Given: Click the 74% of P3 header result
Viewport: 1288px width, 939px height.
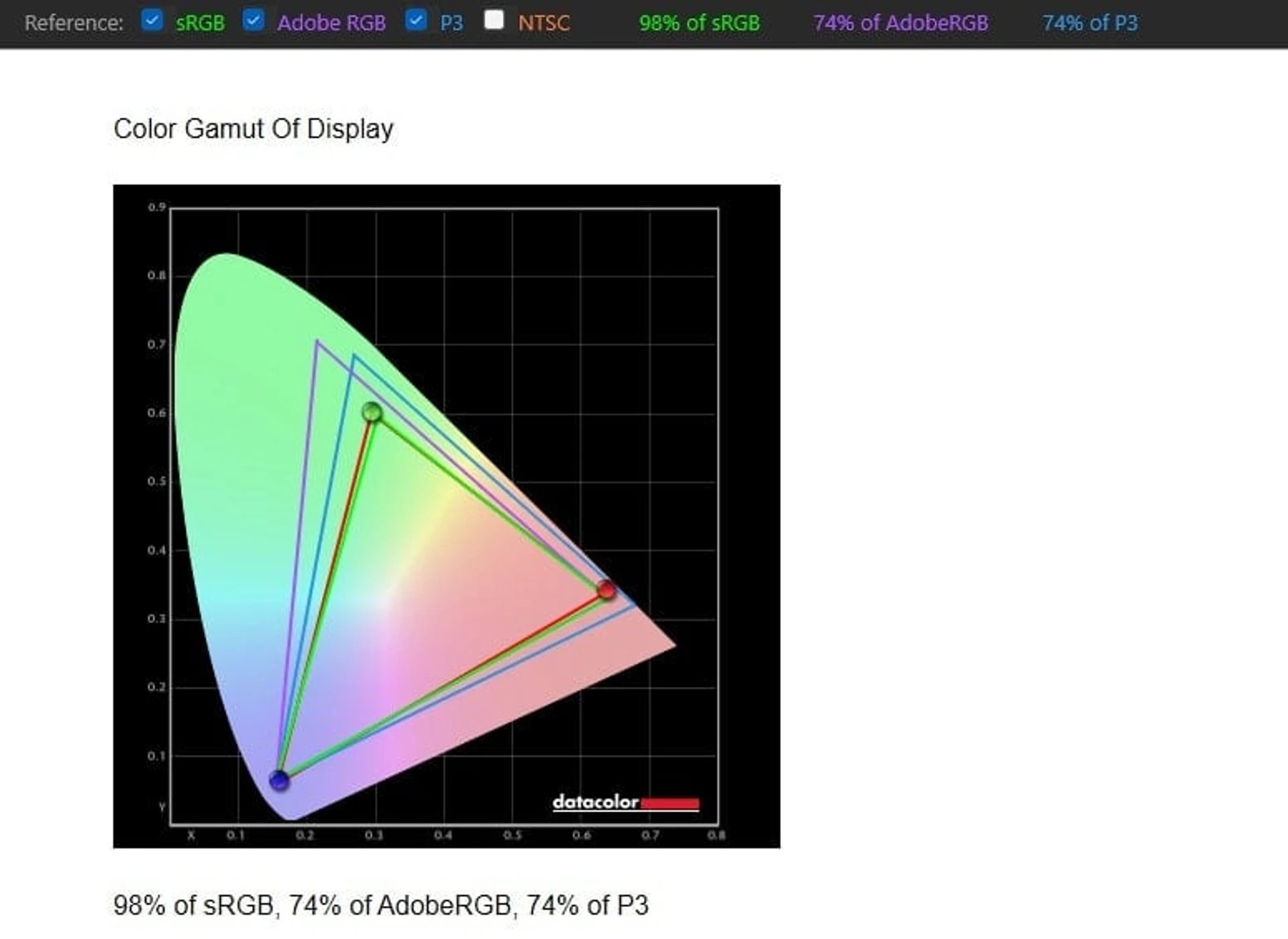Looking at the screenshot, I should (x=1089, y=23).
